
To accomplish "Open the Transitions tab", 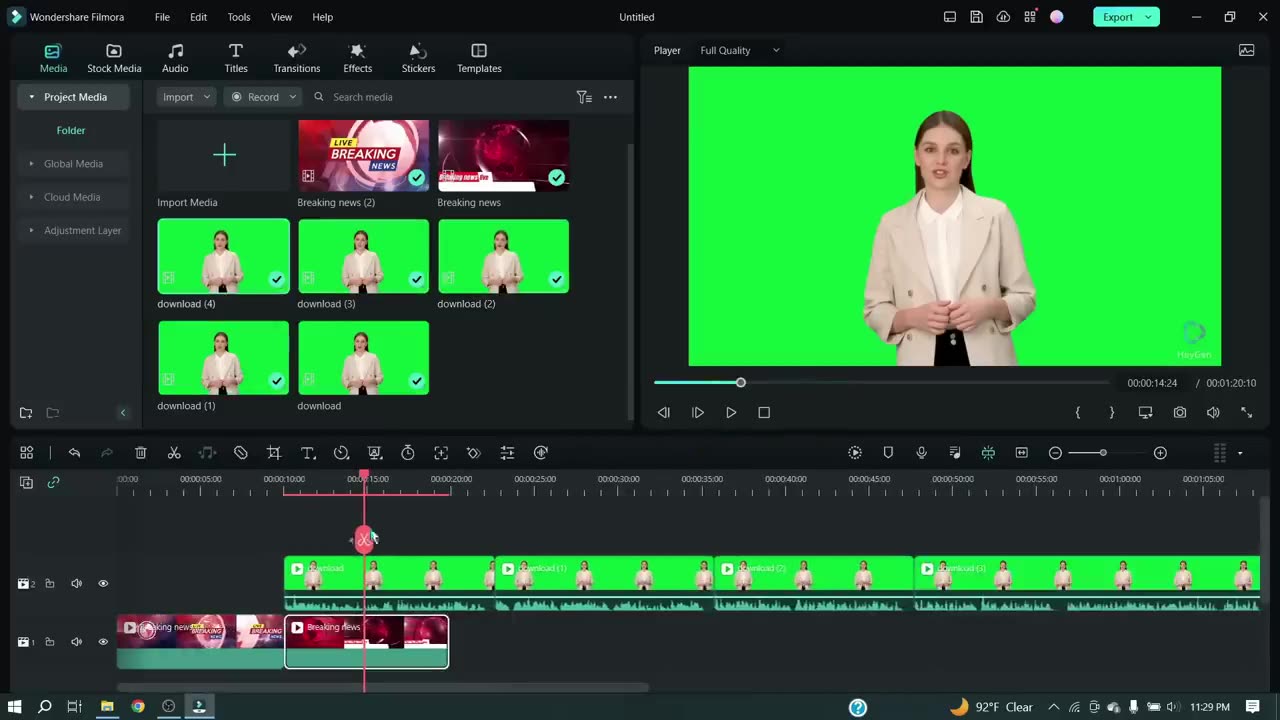I will [x=297, y=59].
